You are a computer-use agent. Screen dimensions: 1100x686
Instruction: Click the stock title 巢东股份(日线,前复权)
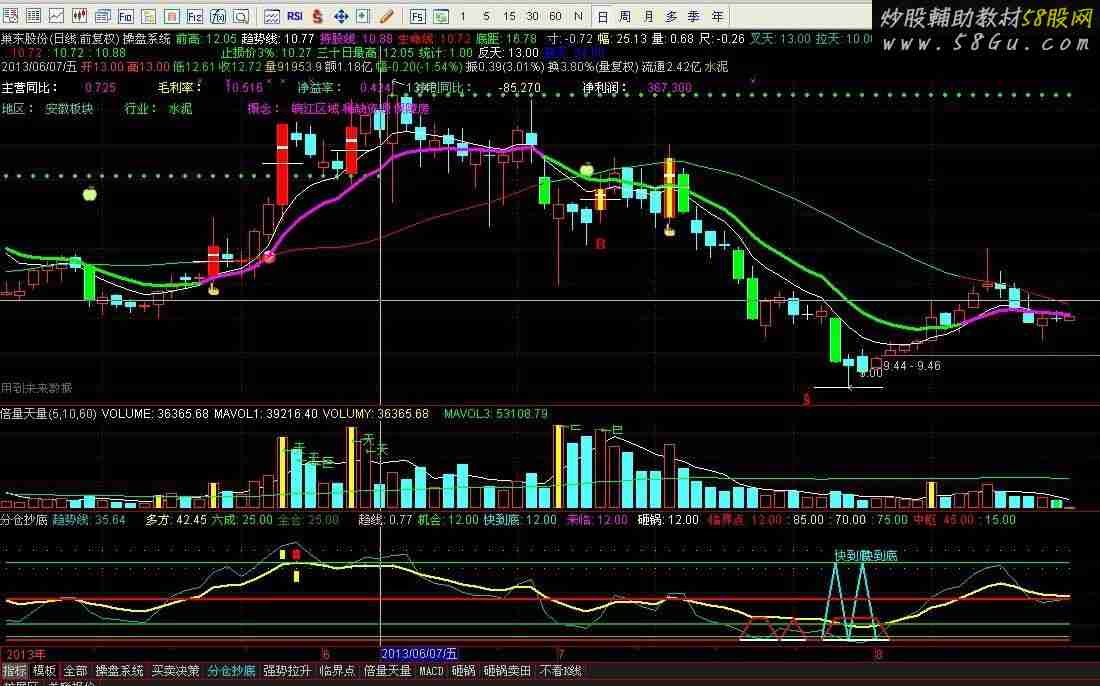pyautogui.click(x=60, y=39)
